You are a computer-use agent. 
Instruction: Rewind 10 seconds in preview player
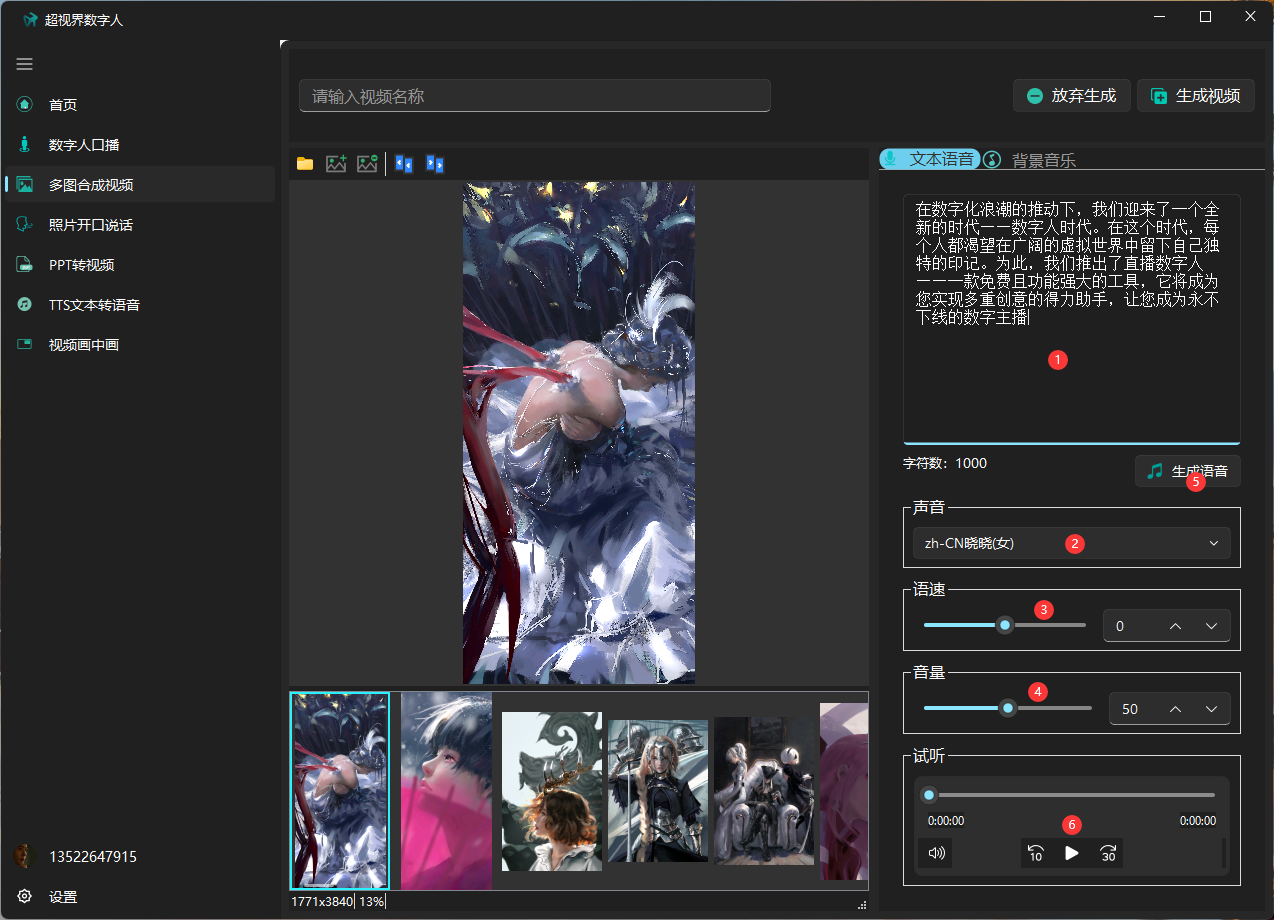point(1036,853)
